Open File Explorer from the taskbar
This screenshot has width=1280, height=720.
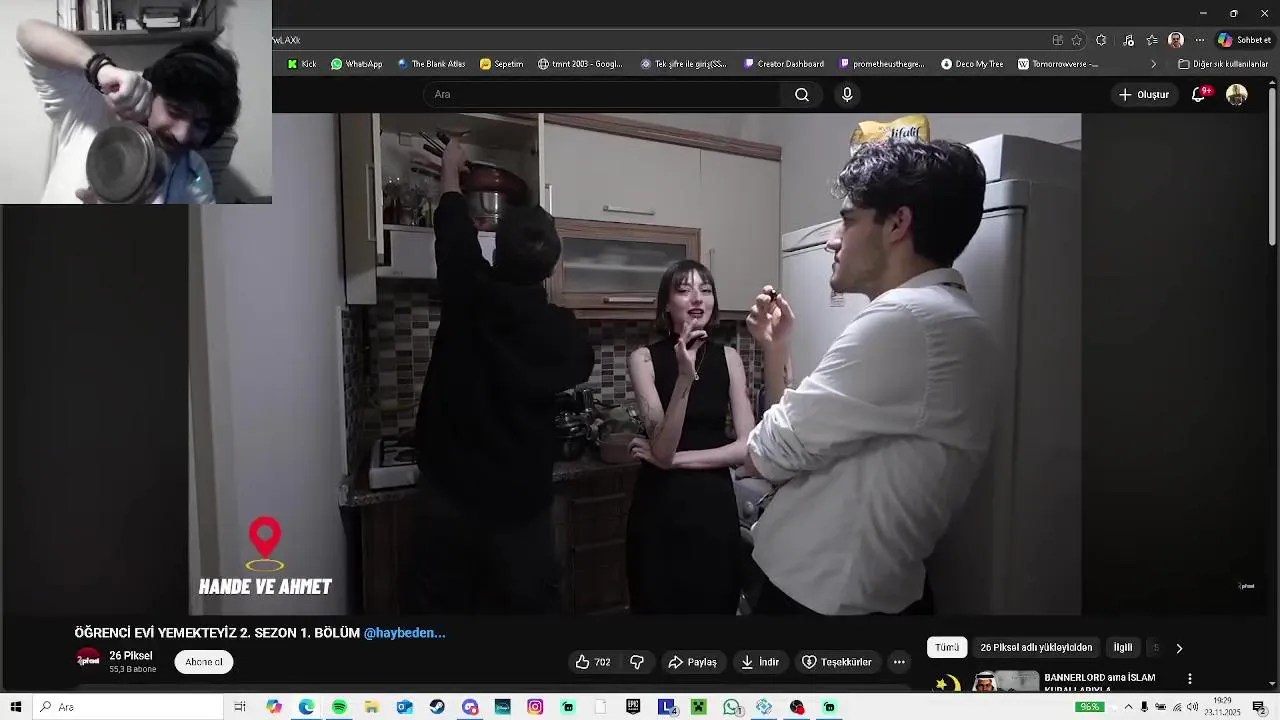(x=372, y=707)
